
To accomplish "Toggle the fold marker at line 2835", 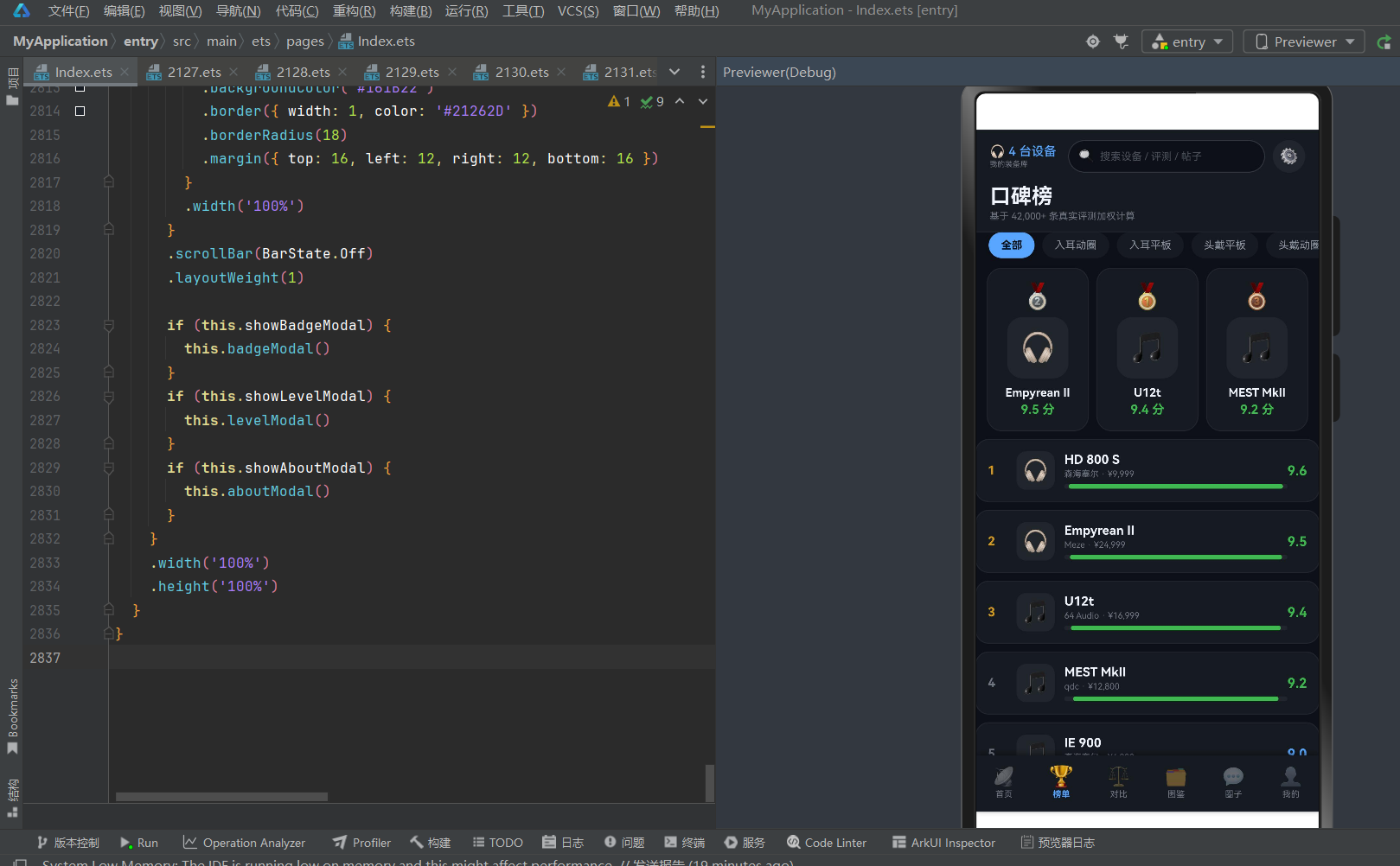I will pos(109,611).
